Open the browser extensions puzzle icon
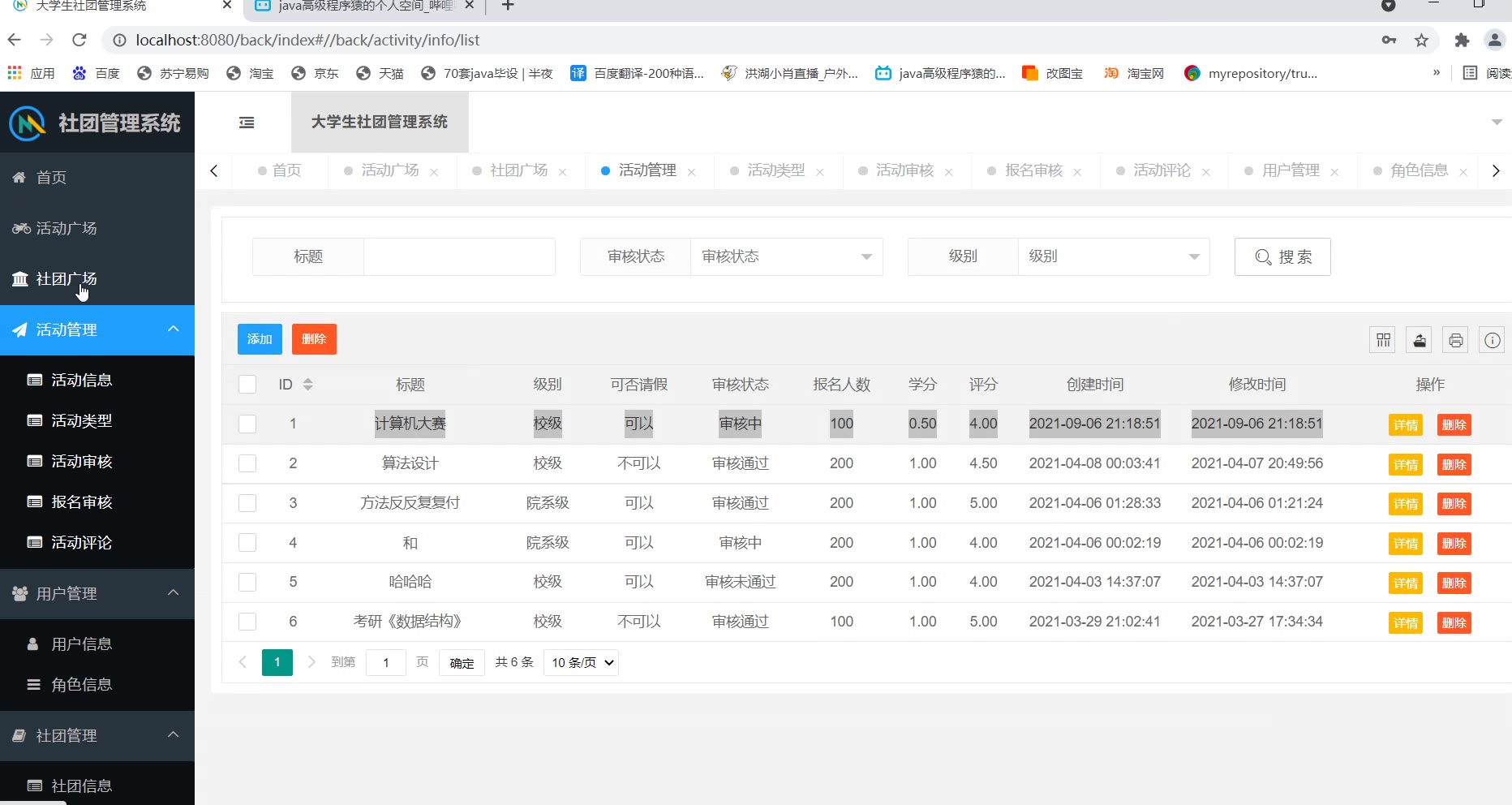1512x805 pixels. pyautogui.click(x=1462, y=40)
